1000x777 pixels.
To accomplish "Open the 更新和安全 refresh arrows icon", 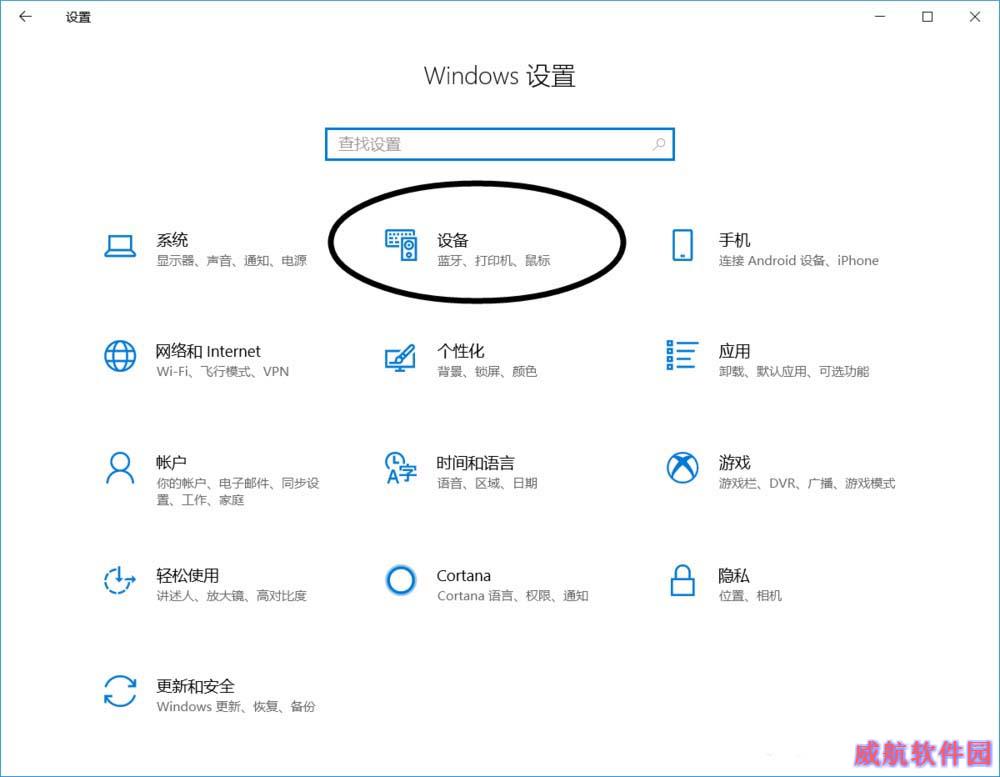I will tap(120, 691).
